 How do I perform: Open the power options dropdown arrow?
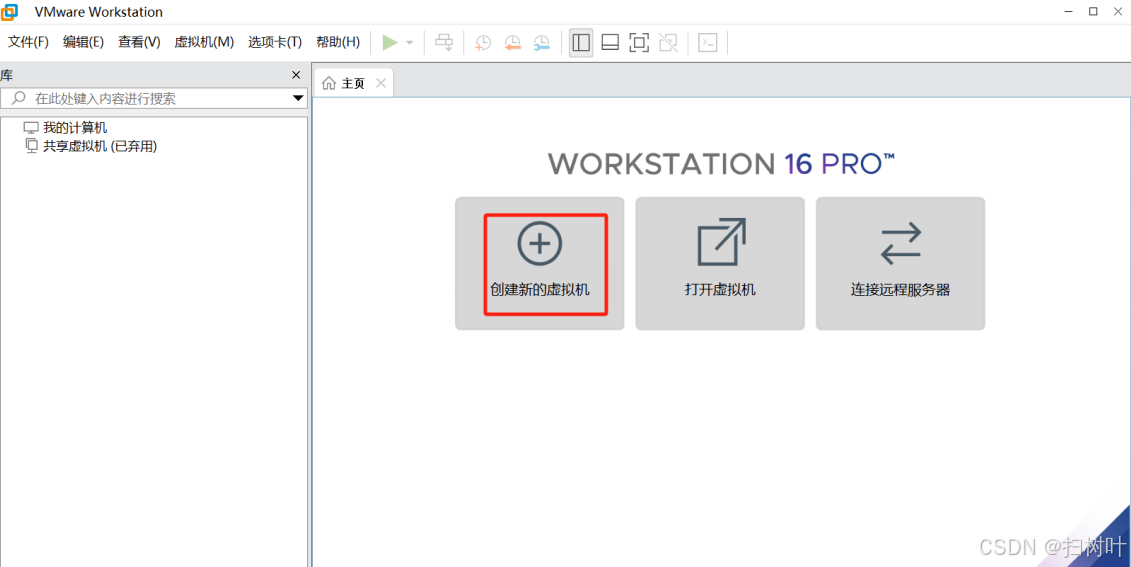click(410, 43)
